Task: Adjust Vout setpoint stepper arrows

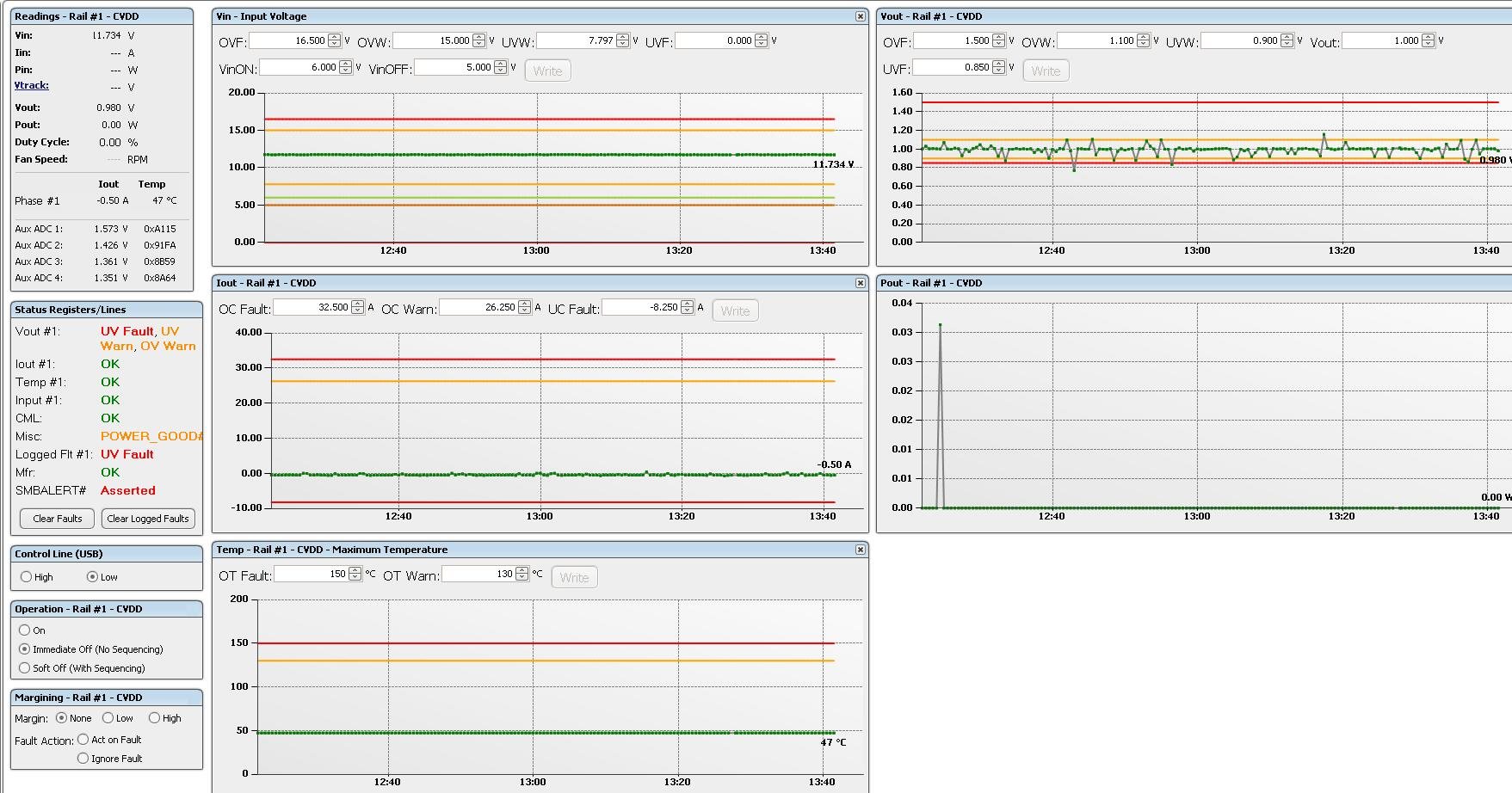Action: pos(1429,40)
